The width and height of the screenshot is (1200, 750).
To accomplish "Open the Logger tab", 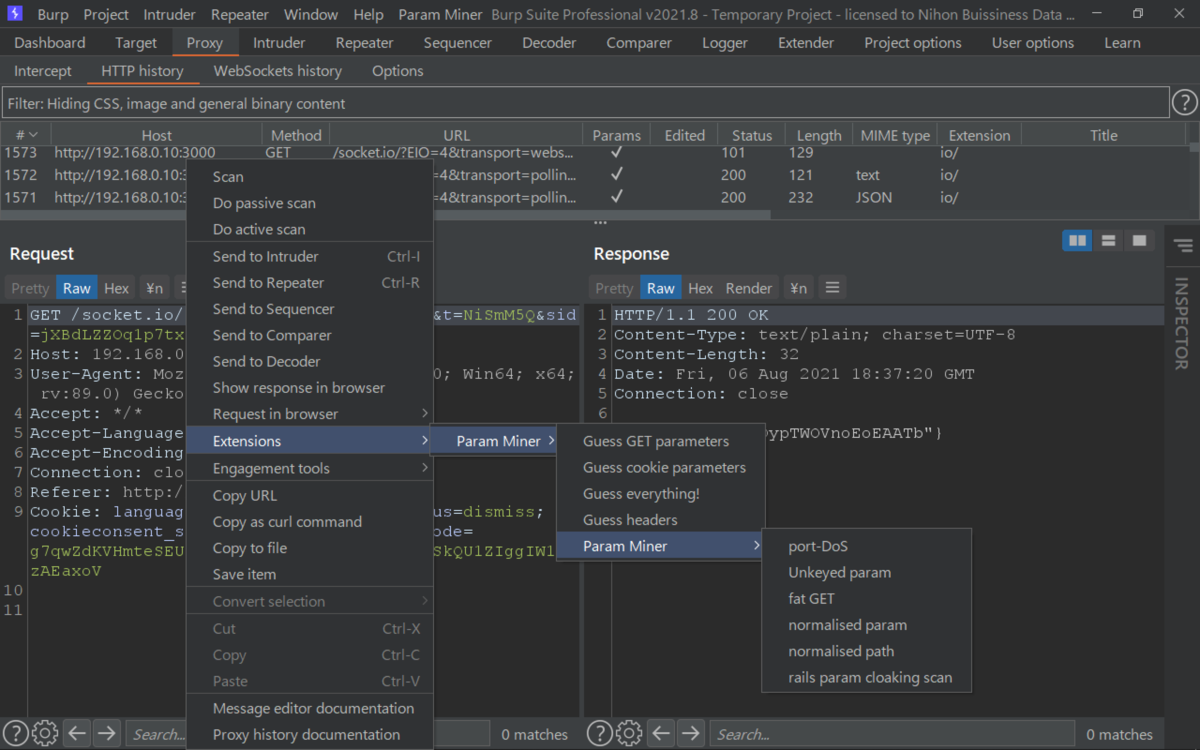I will point(725,43).
